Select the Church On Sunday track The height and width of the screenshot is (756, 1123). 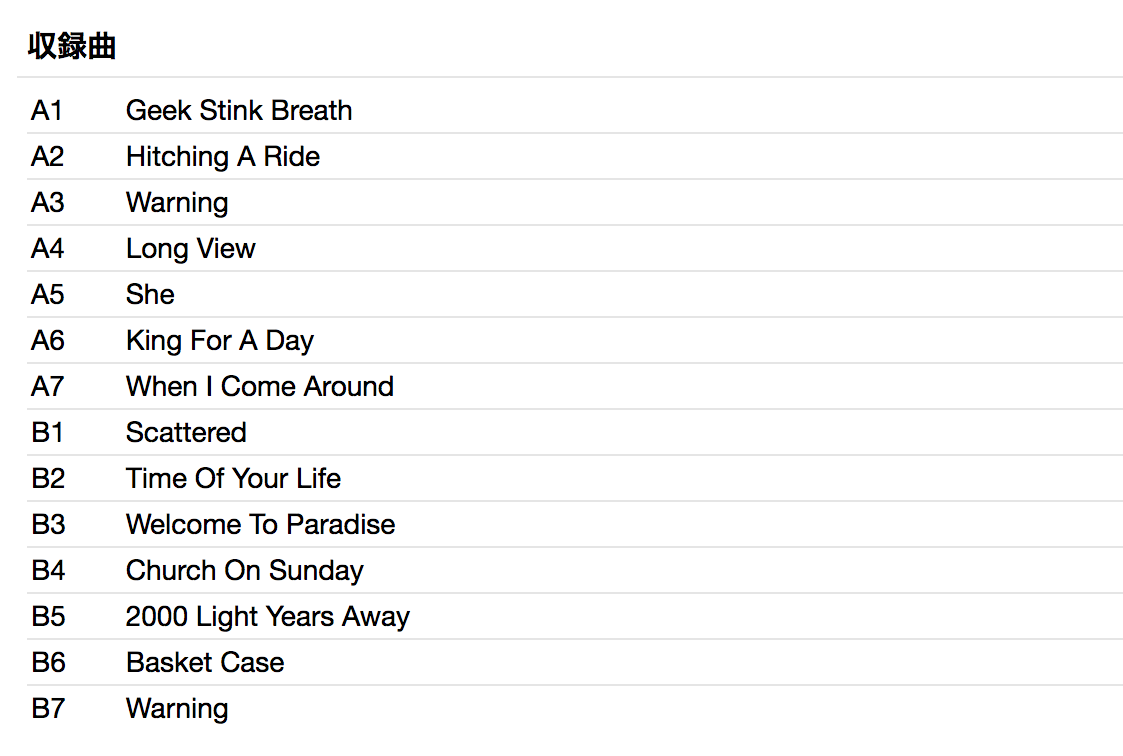click(x=245, y=570)
